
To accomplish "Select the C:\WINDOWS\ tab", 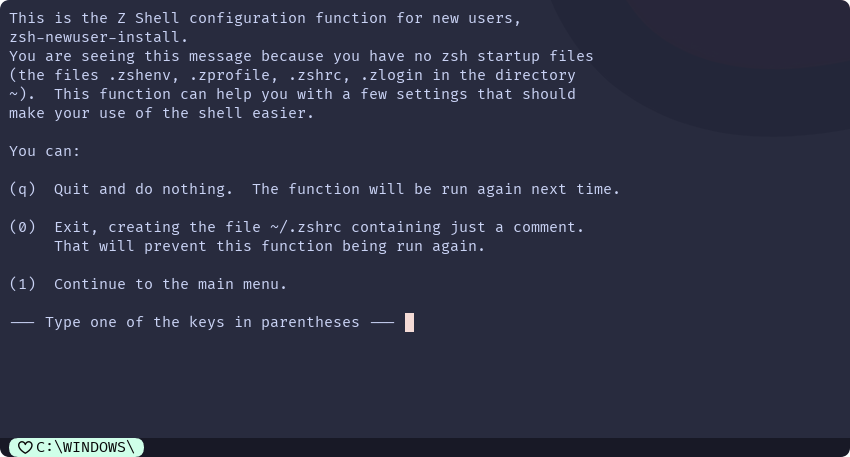I will [x=76, y=448].
